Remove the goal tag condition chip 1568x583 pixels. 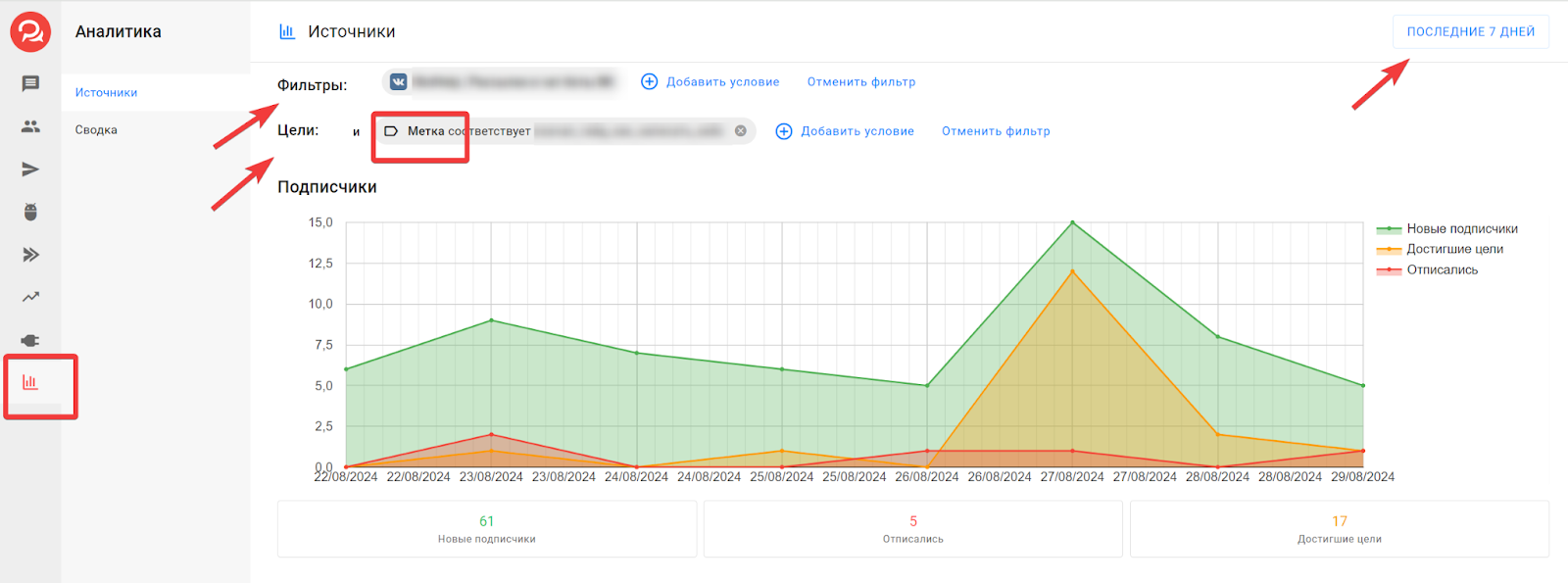[741, 131]
